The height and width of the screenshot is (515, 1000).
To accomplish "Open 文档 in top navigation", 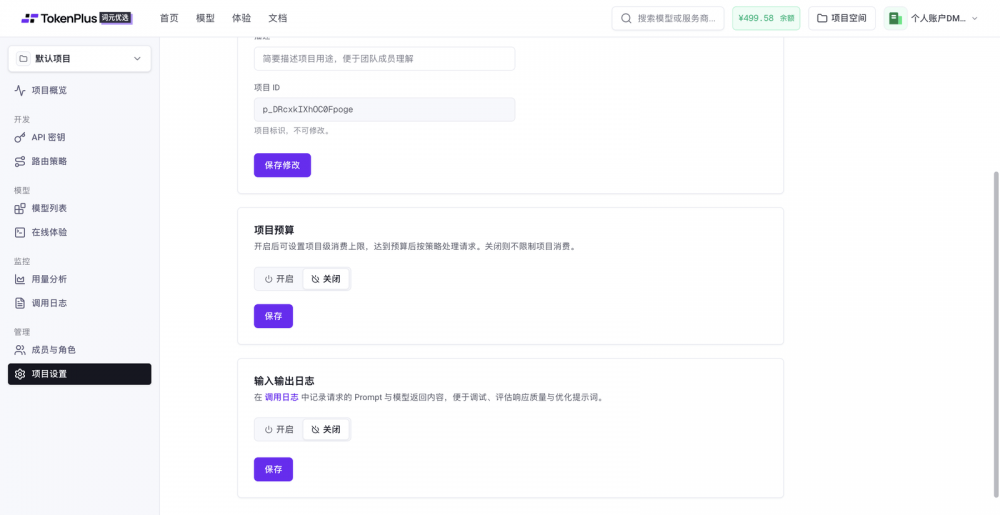I will (x=278, y=18).
